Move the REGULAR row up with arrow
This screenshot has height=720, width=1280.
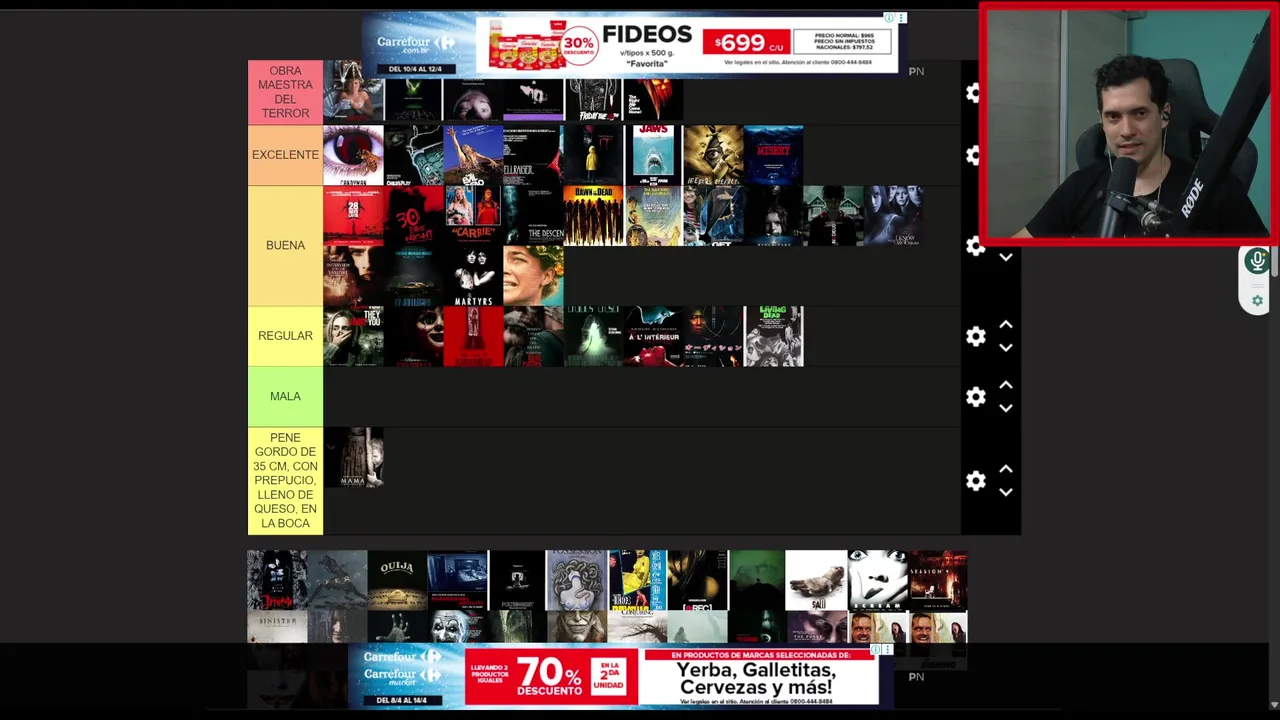click(x=1006, y=325)
